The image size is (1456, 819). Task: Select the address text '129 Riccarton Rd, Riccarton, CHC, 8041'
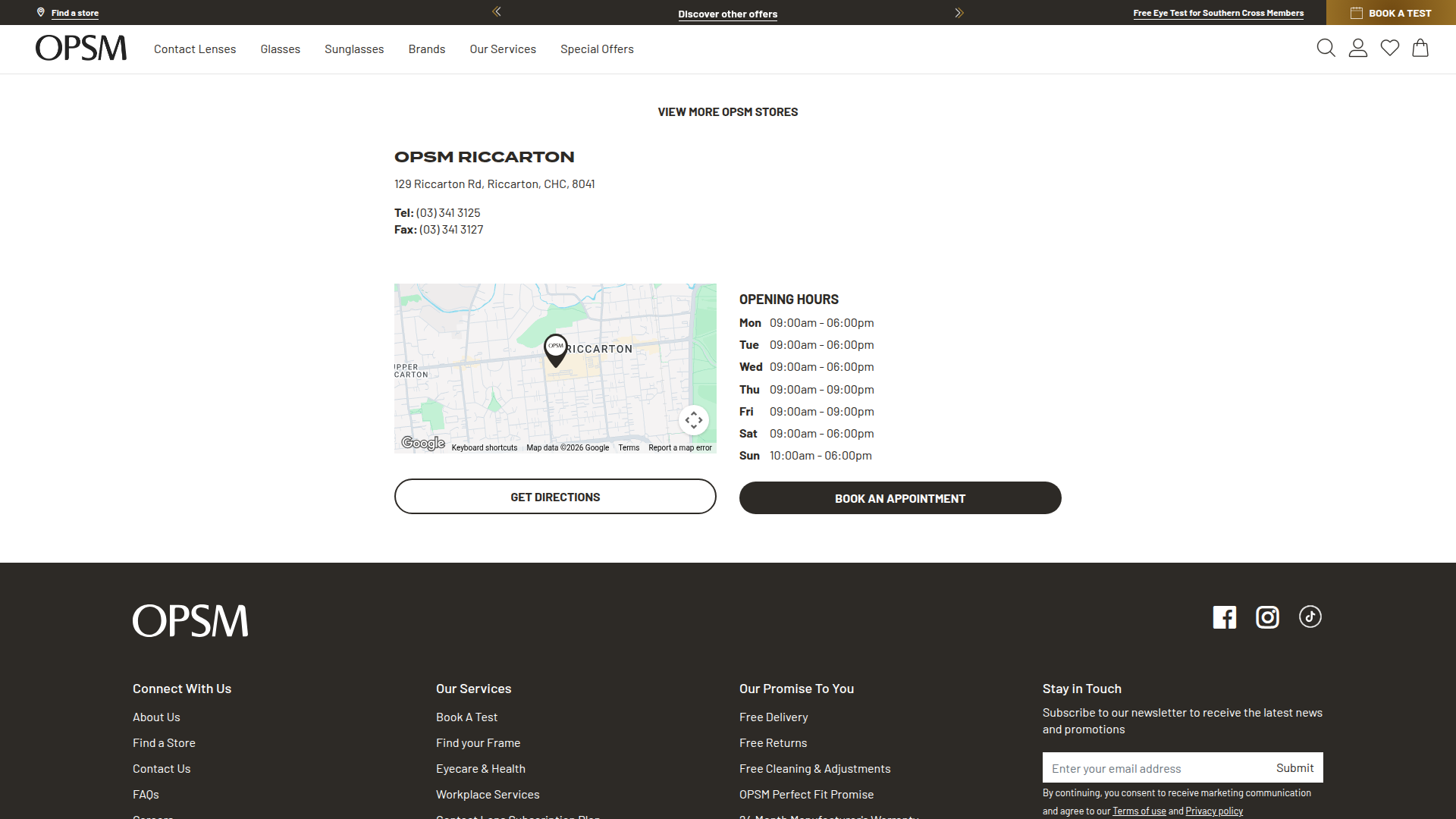click(494, 184)
